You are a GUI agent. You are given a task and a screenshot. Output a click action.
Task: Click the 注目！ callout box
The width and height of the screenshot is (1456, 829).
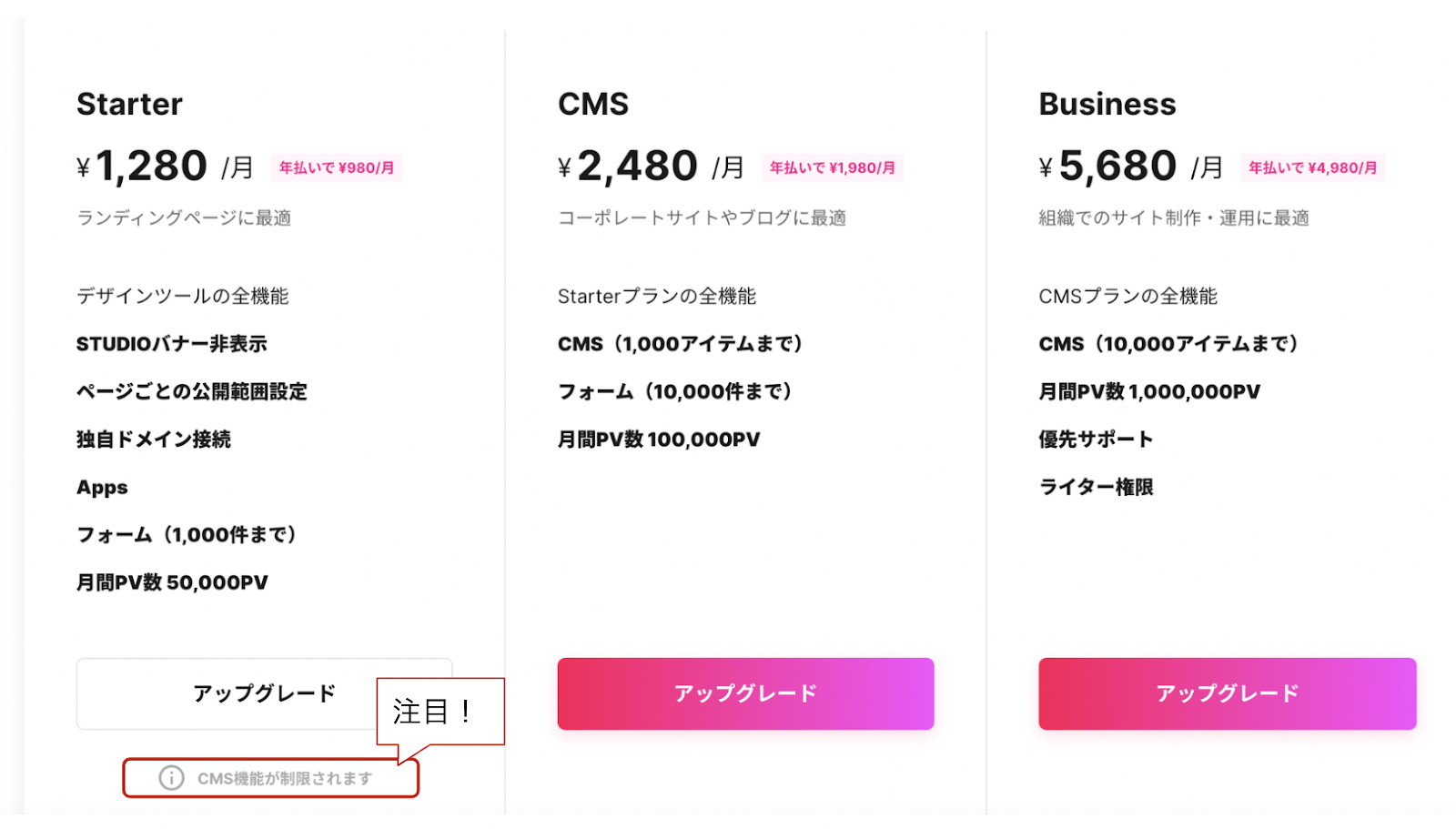coord(440,711)
